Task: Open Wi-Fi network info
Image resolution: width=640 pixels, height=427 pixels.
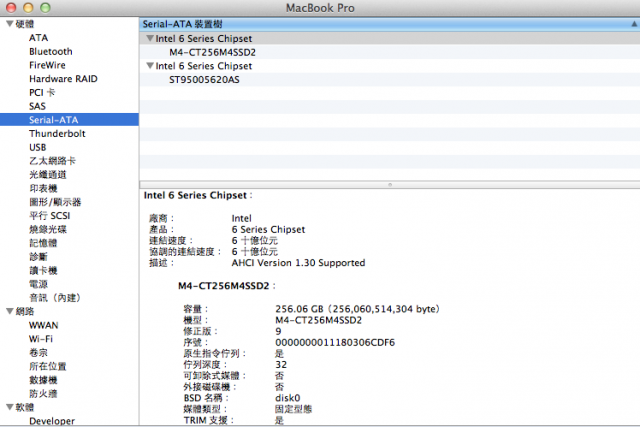Action: coord(41,339)
